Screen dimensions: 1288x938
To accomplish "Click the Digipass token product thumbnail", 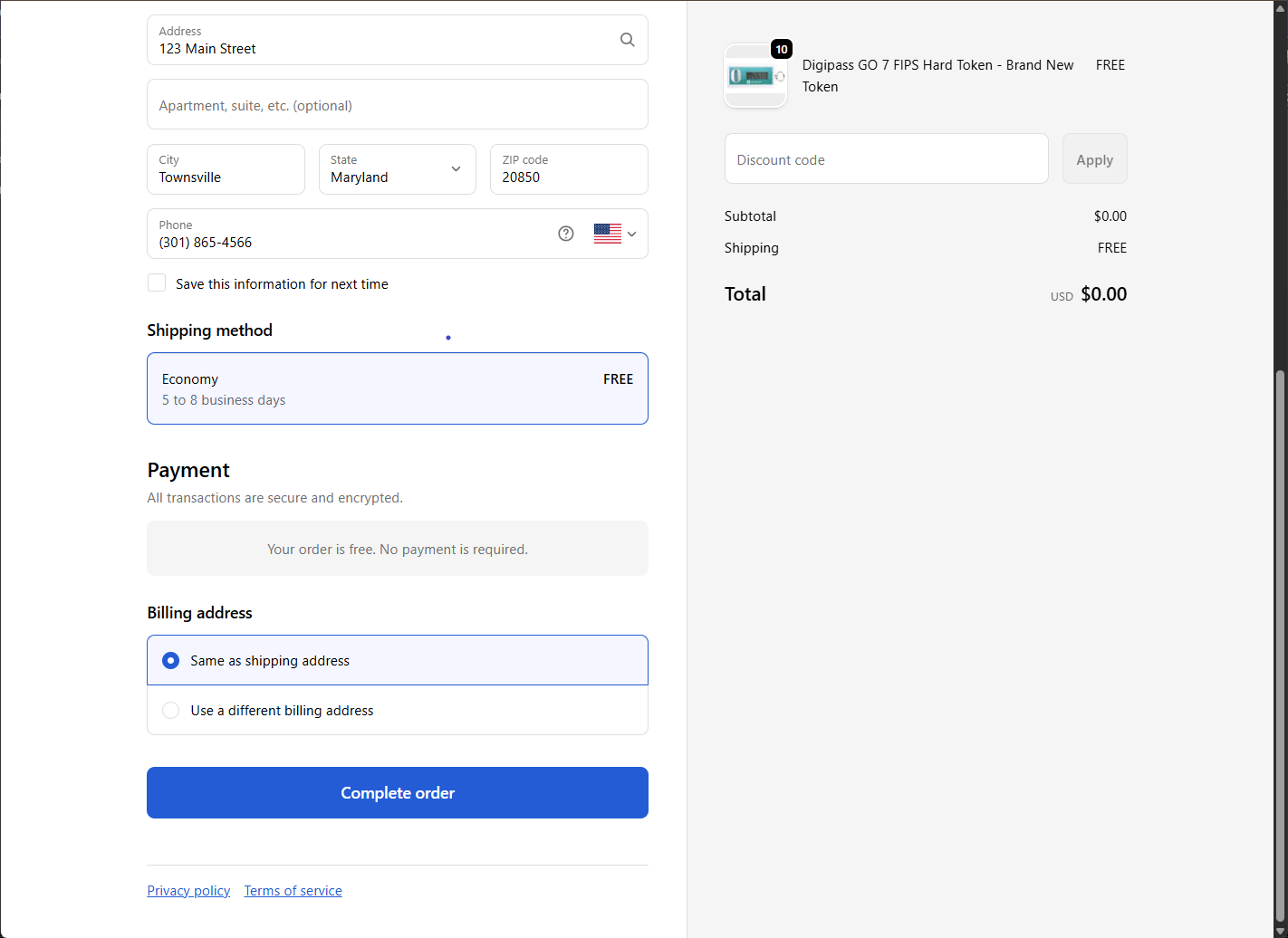I will (755, 76).
